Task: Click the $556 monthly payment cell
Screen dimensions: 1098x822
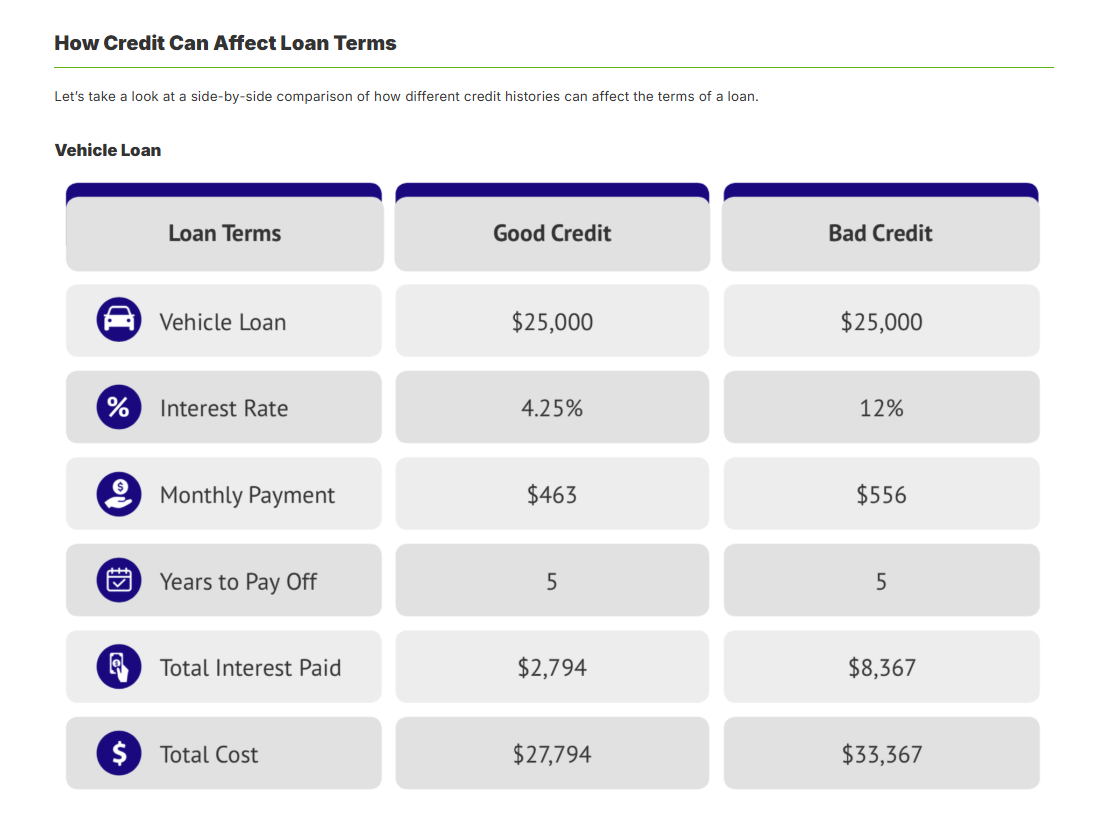Action: [880, 495]
